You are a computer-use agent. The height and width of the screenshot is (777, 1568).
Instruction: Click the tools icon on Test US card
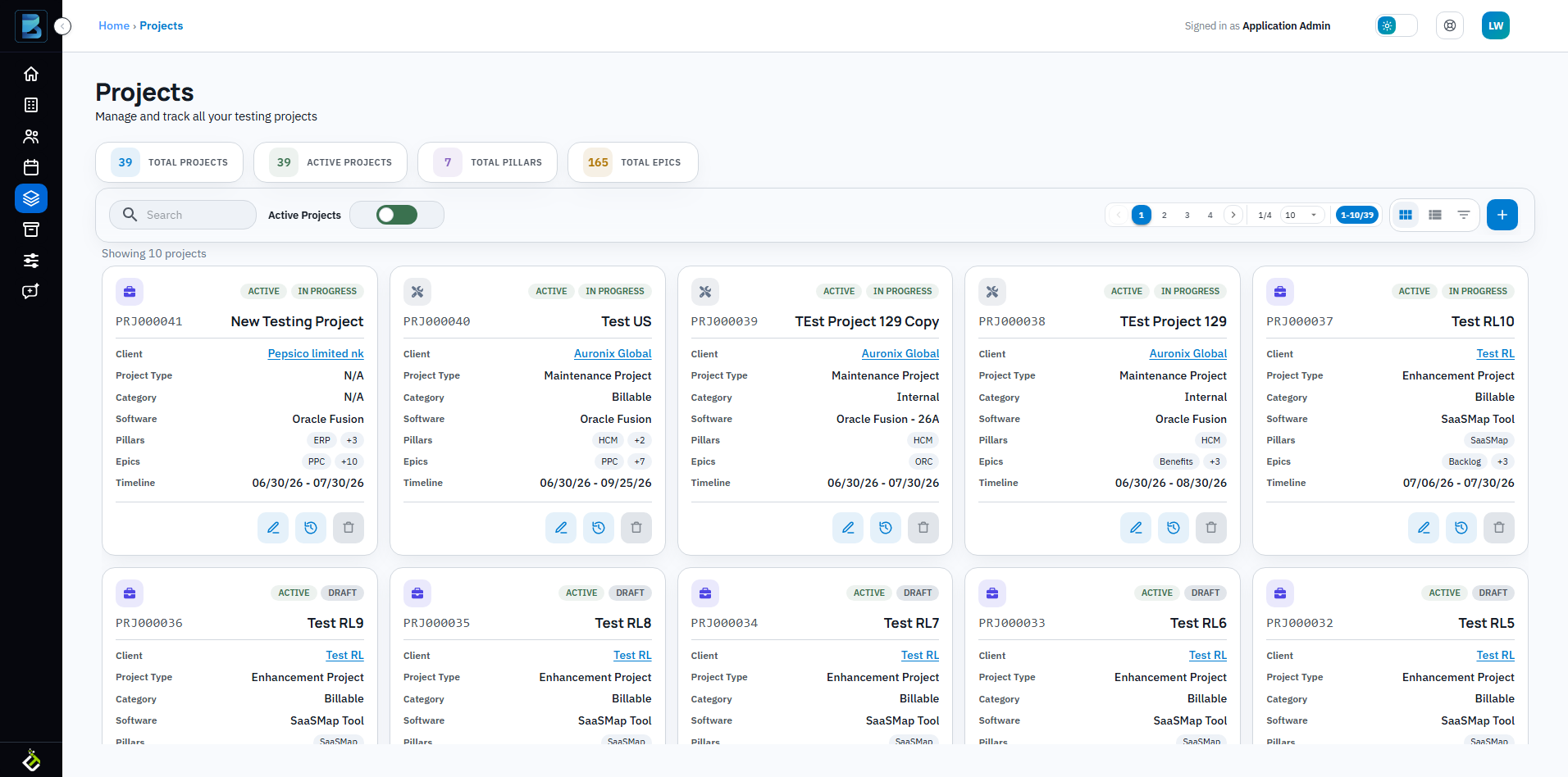(417, 292)
